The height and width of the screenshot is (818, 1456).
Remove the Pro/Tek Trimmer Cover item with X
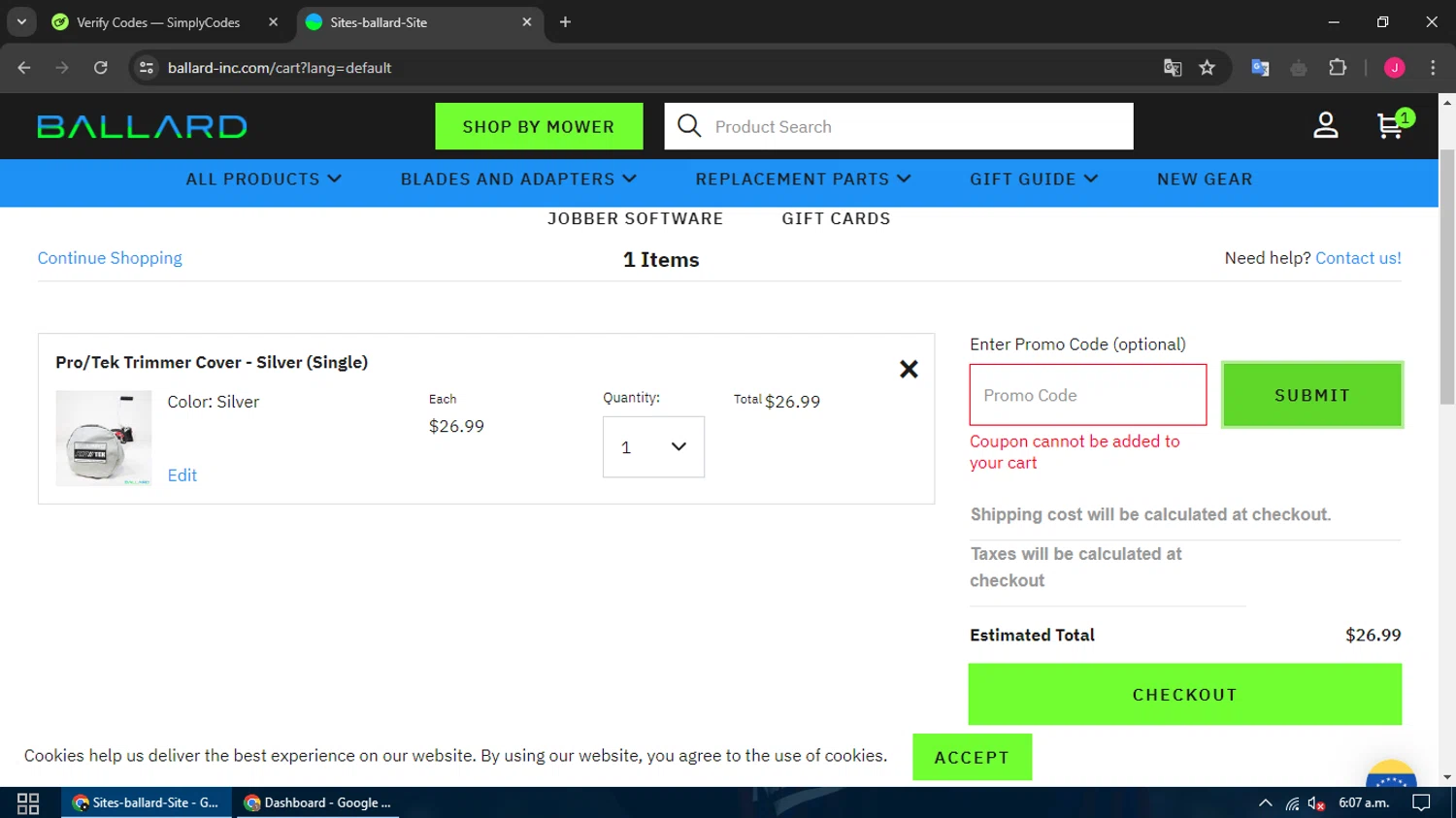[x=909, y=369]
